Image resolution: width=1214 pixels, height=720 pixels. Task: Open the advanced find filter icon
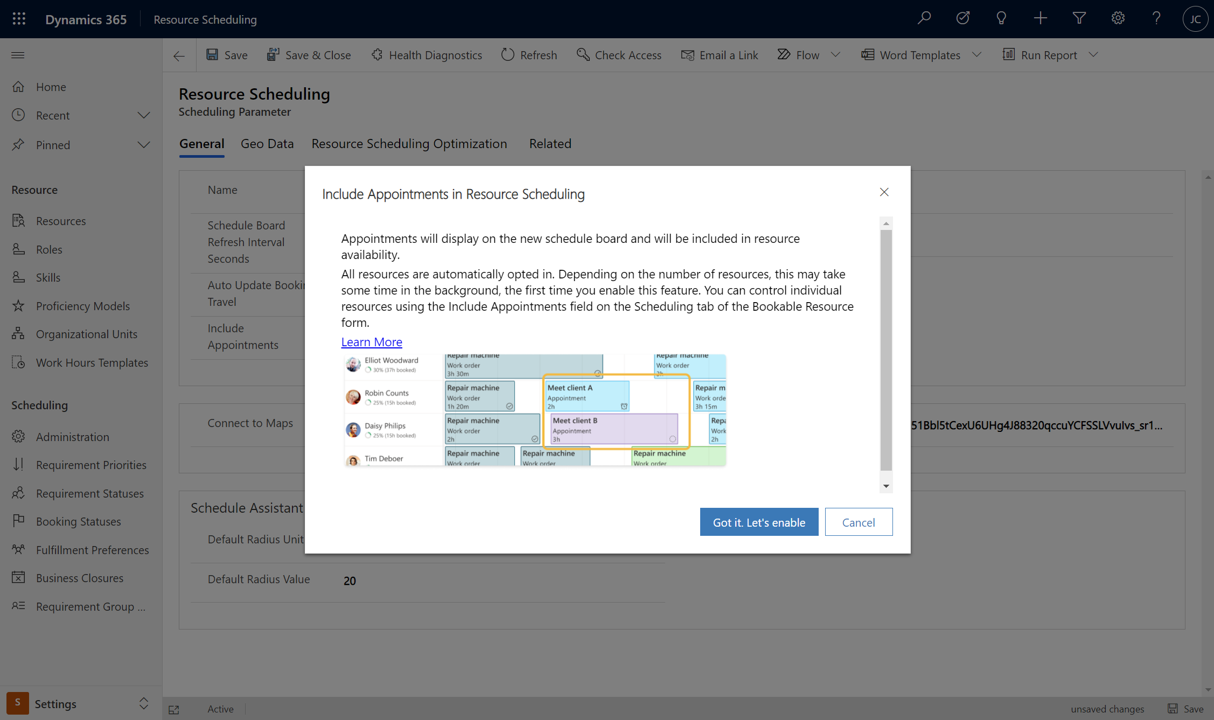point(1079,18)
